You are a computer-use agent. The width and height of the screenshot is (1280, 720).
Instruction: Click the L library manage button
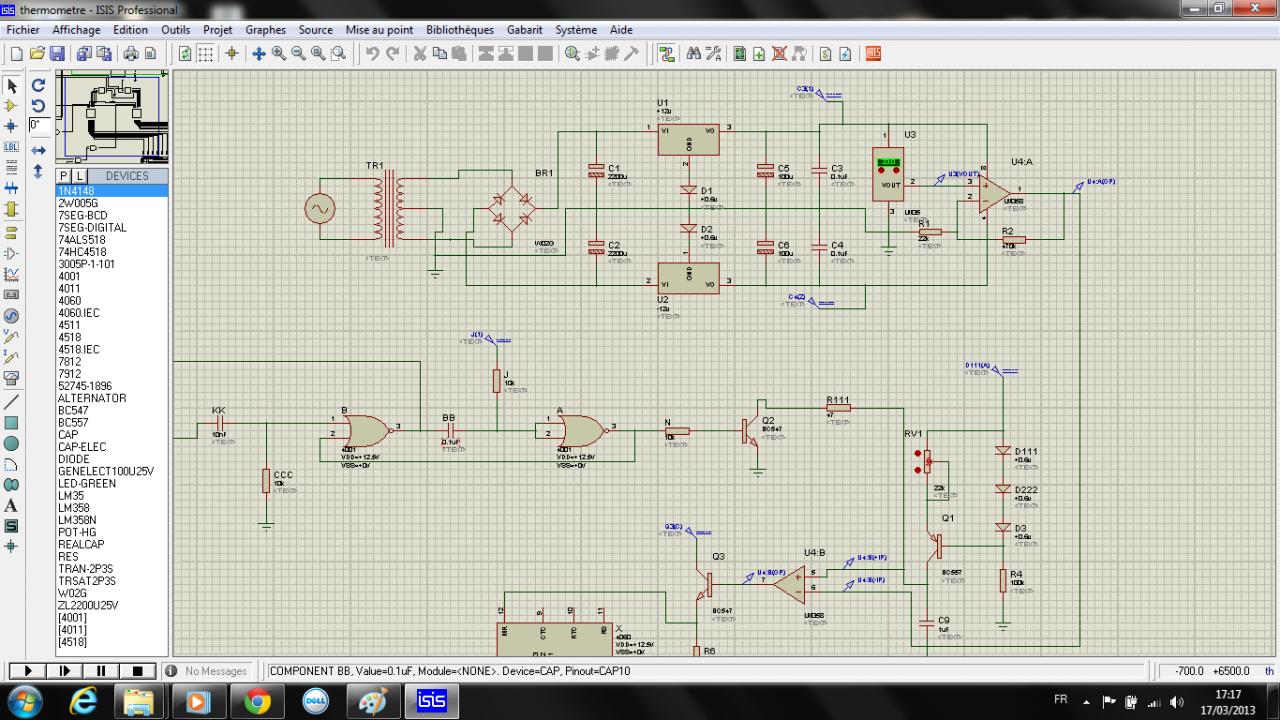(x=79, y=176)
